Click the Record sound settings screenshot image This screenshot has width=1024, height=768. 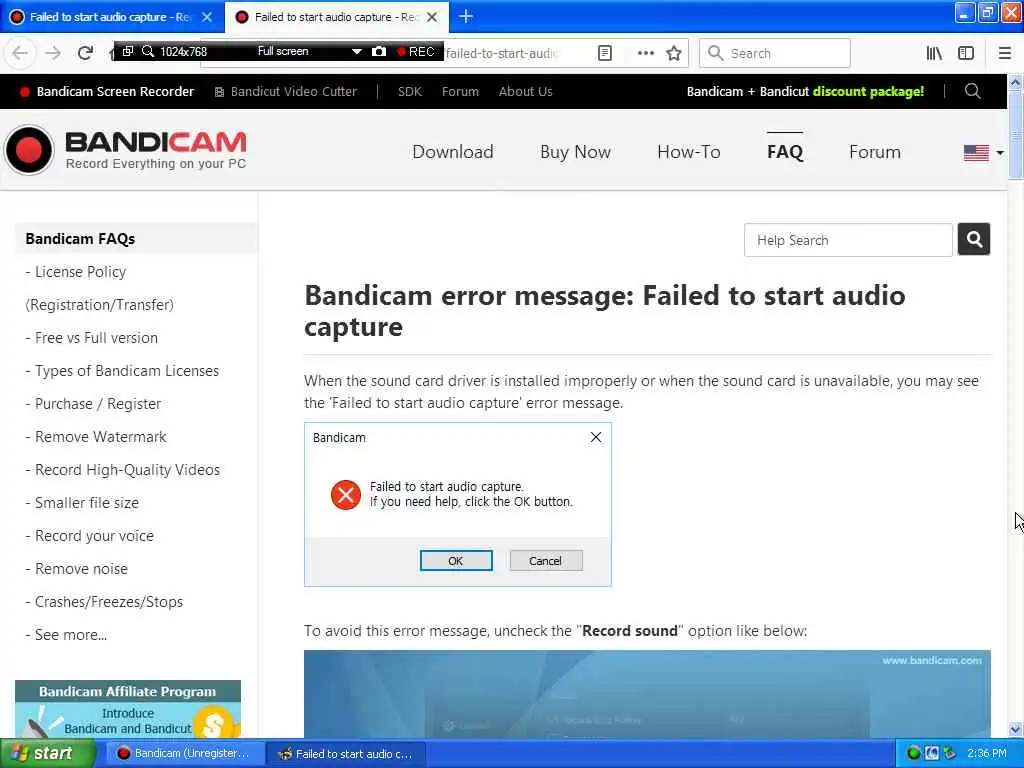click(x=647, y=694)
